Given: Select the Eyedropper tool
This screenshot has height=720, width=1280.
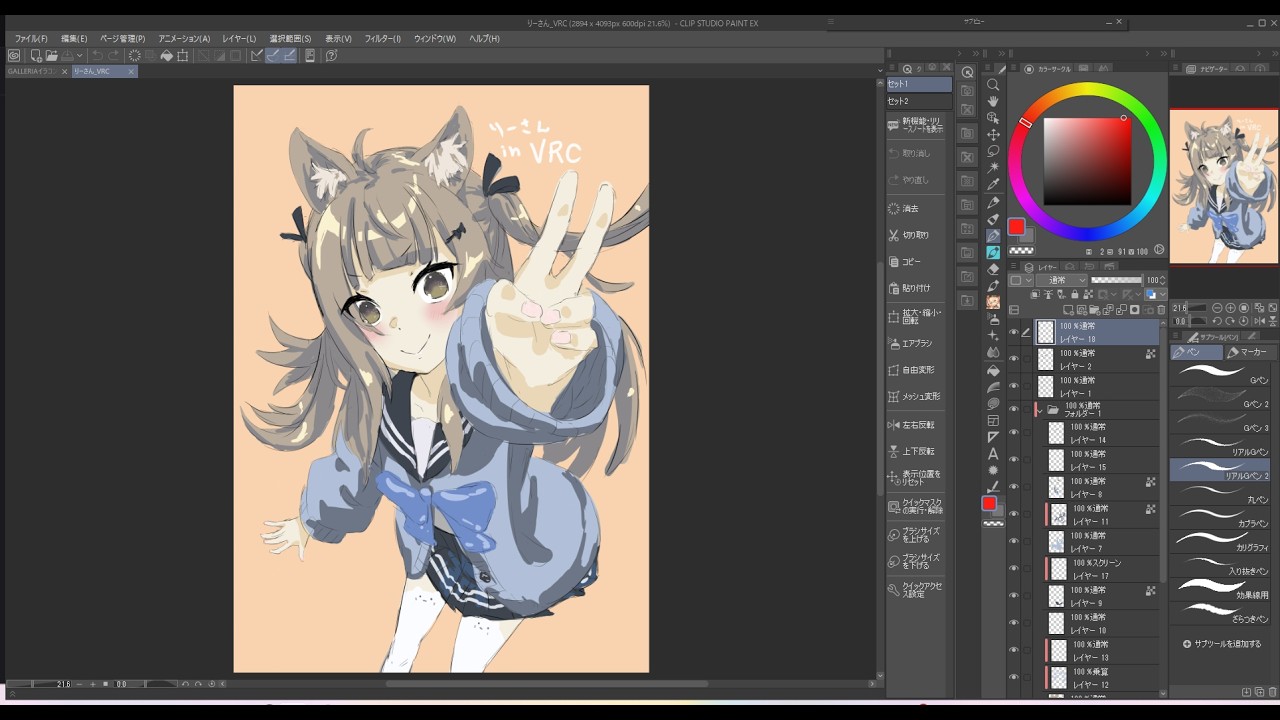Looking at the screenshot, I should [993, 184].
